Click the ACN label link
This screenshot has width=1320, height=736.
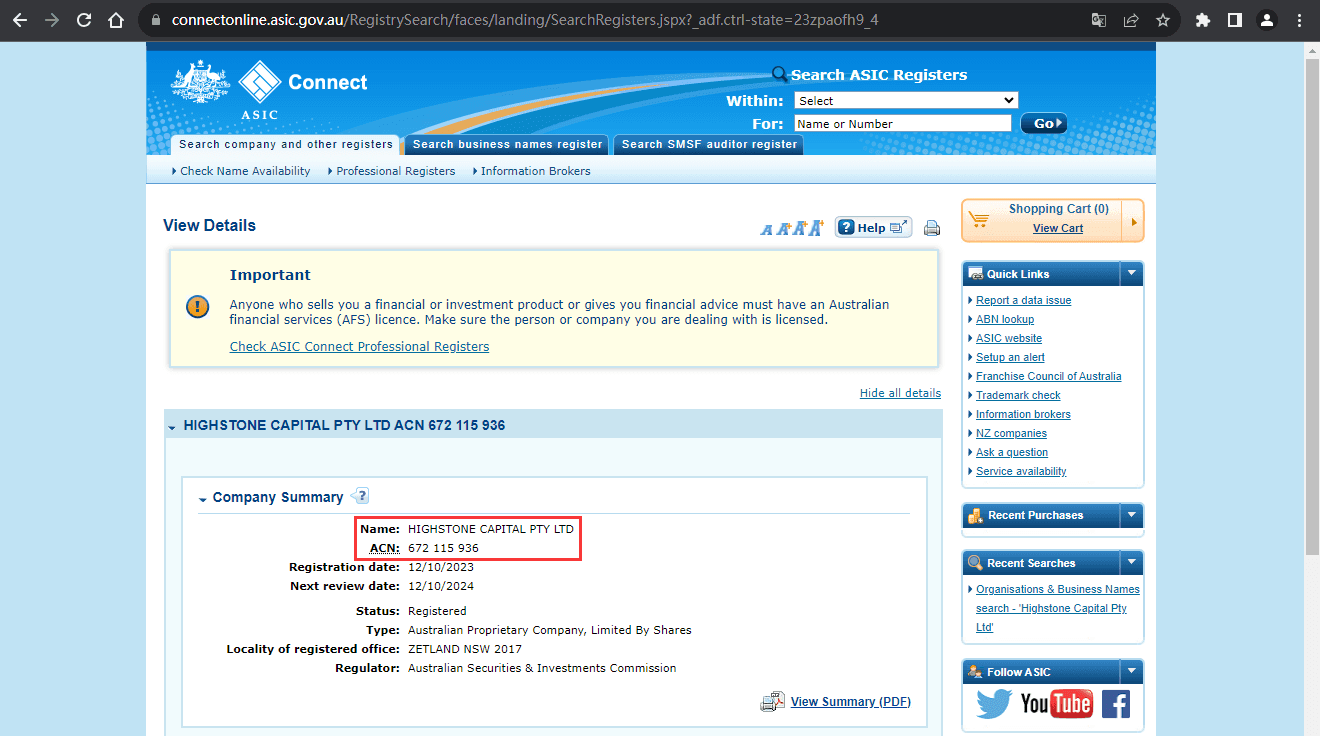(x=384, y=548)
